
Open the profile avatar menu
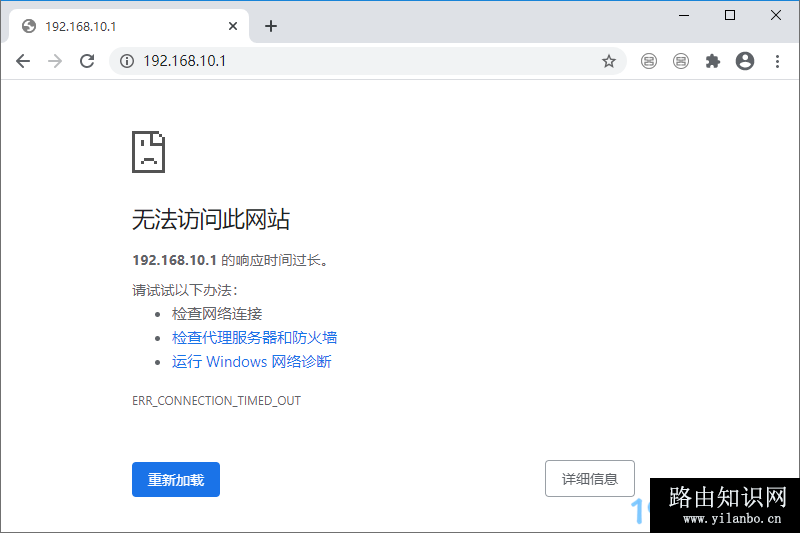(745, 61)
